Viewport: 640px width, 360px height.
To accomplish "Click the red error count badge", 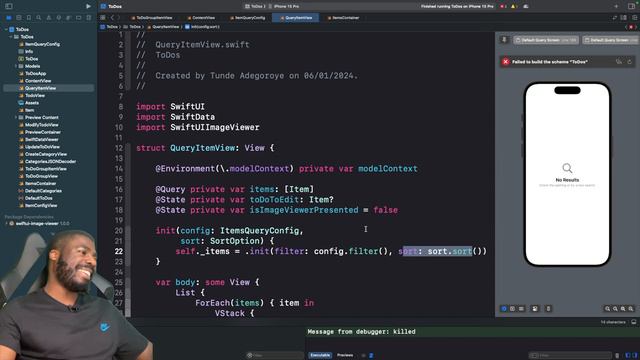I will (x=503, y=7).
